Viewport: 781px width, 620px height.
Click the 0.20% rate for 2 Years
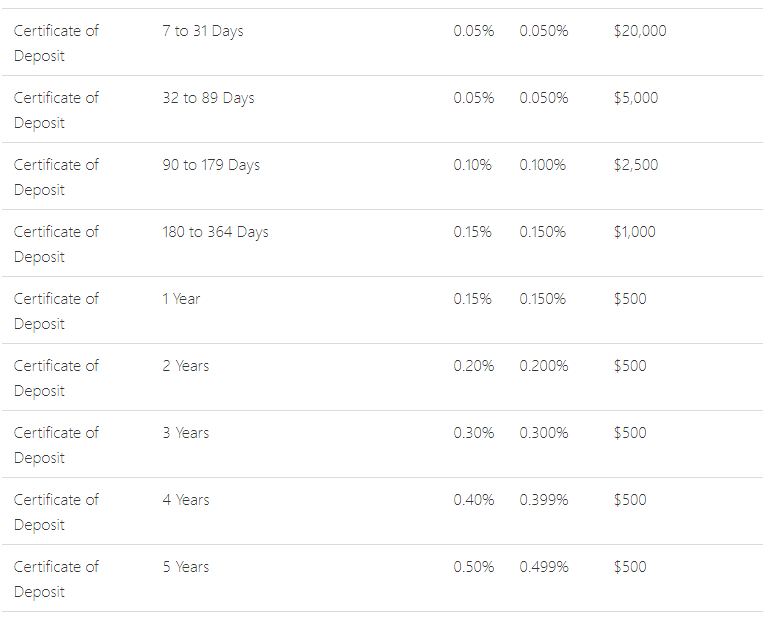pos(474,366)
